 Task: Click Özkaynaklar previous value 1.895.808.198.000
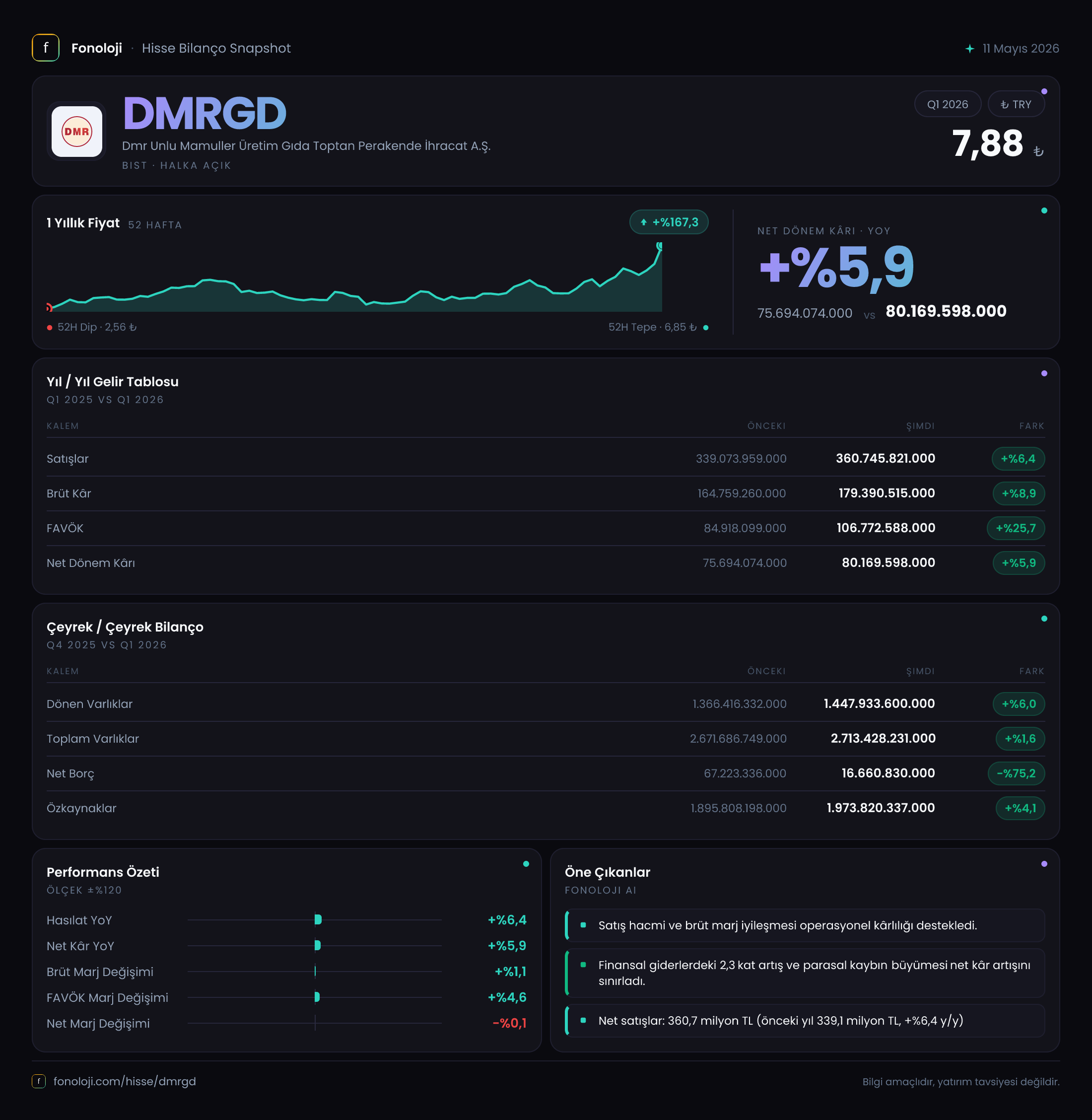click(x=738, y=808)
